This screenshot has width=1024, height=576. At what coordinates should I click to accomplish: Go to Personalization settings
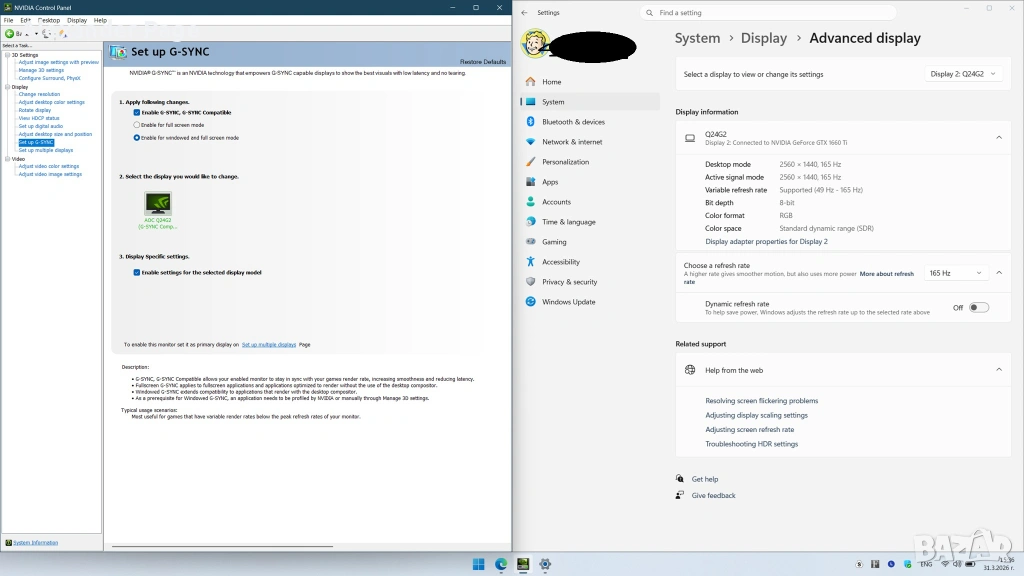pos(565,162)
